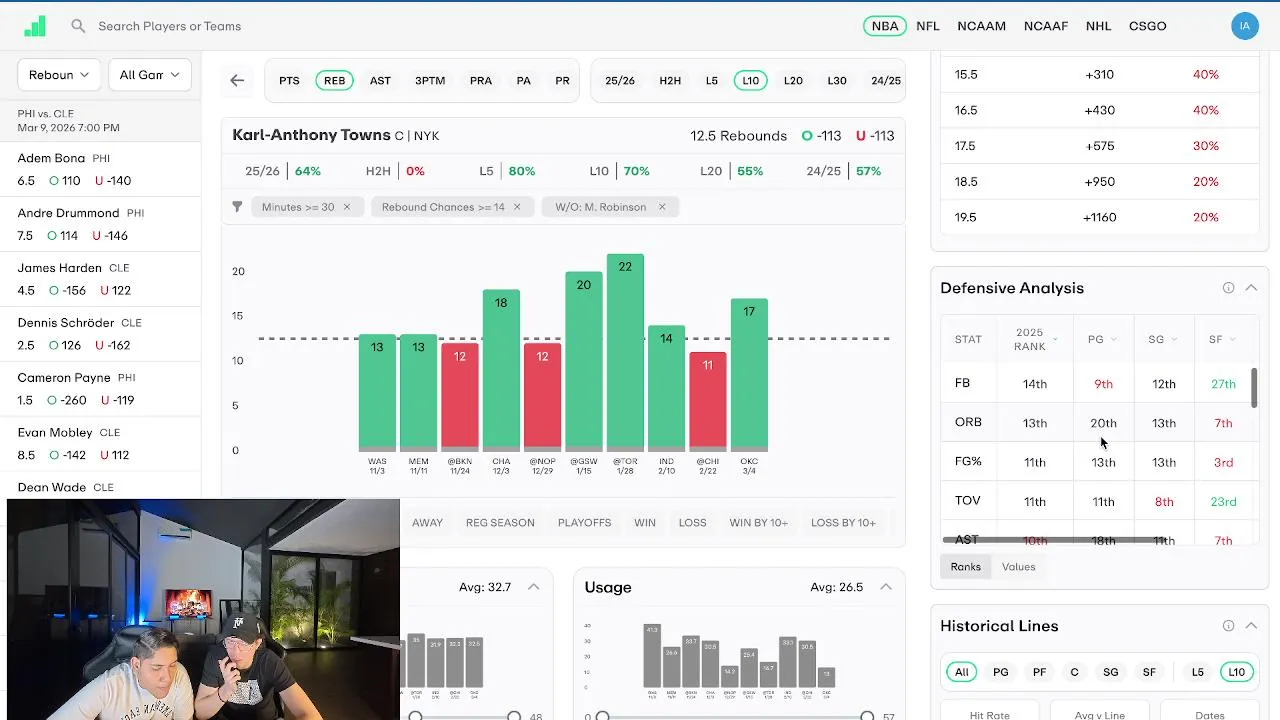Click Defensive Analysis horizontal scrollbar
Viewport: 1280px width, 720px height.
[1054, 540]
